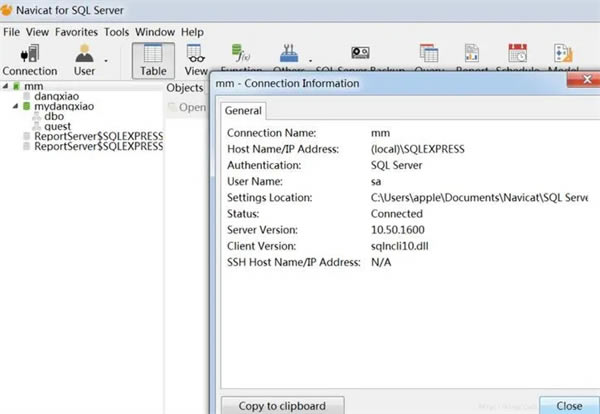Open the Query toolbar icon
Viewport: 600px width, 414px height.
click(x=429, y=57)
